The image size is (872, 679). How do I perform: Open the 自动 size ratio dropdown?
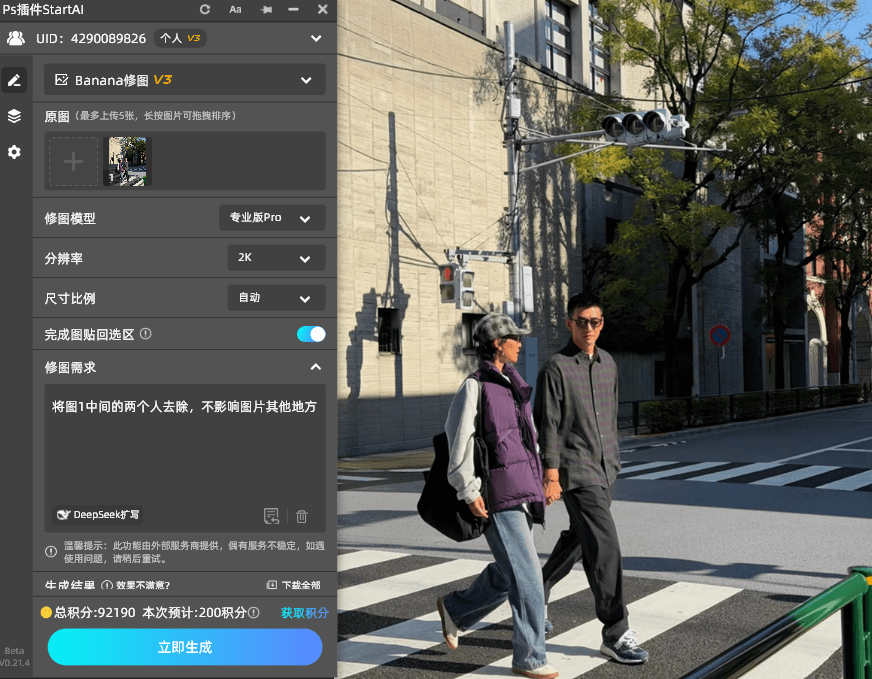click(276, 297)
